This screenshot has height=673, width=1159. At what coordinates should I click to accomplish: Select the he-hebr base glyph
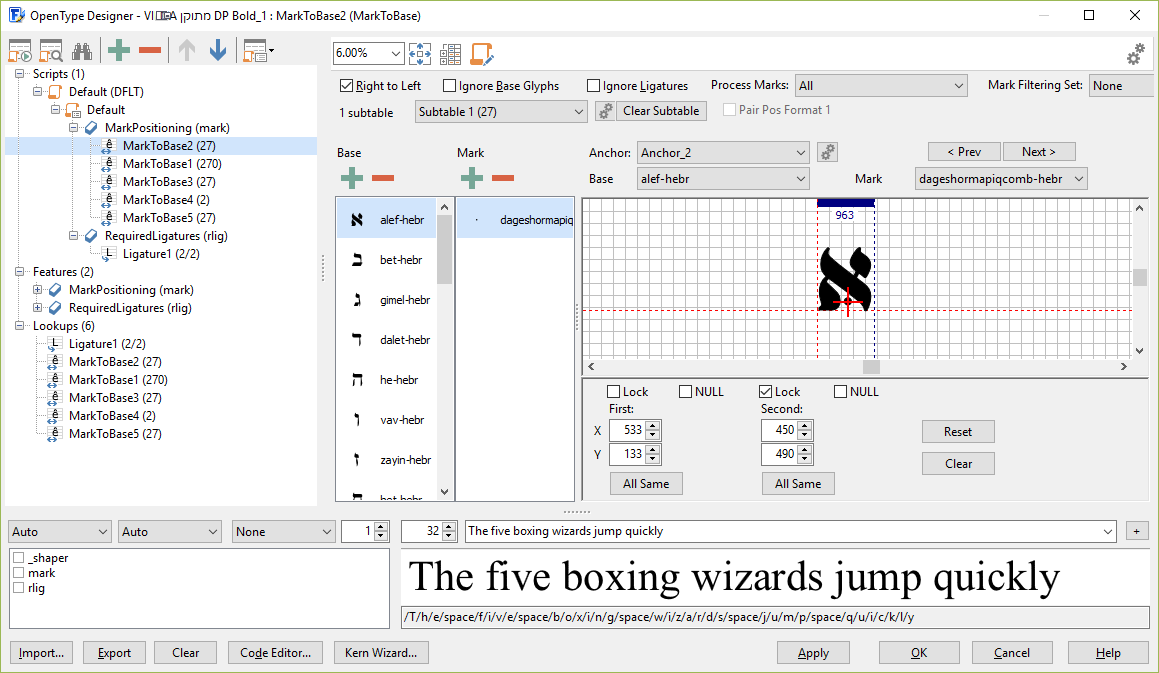tap(386, 379)
